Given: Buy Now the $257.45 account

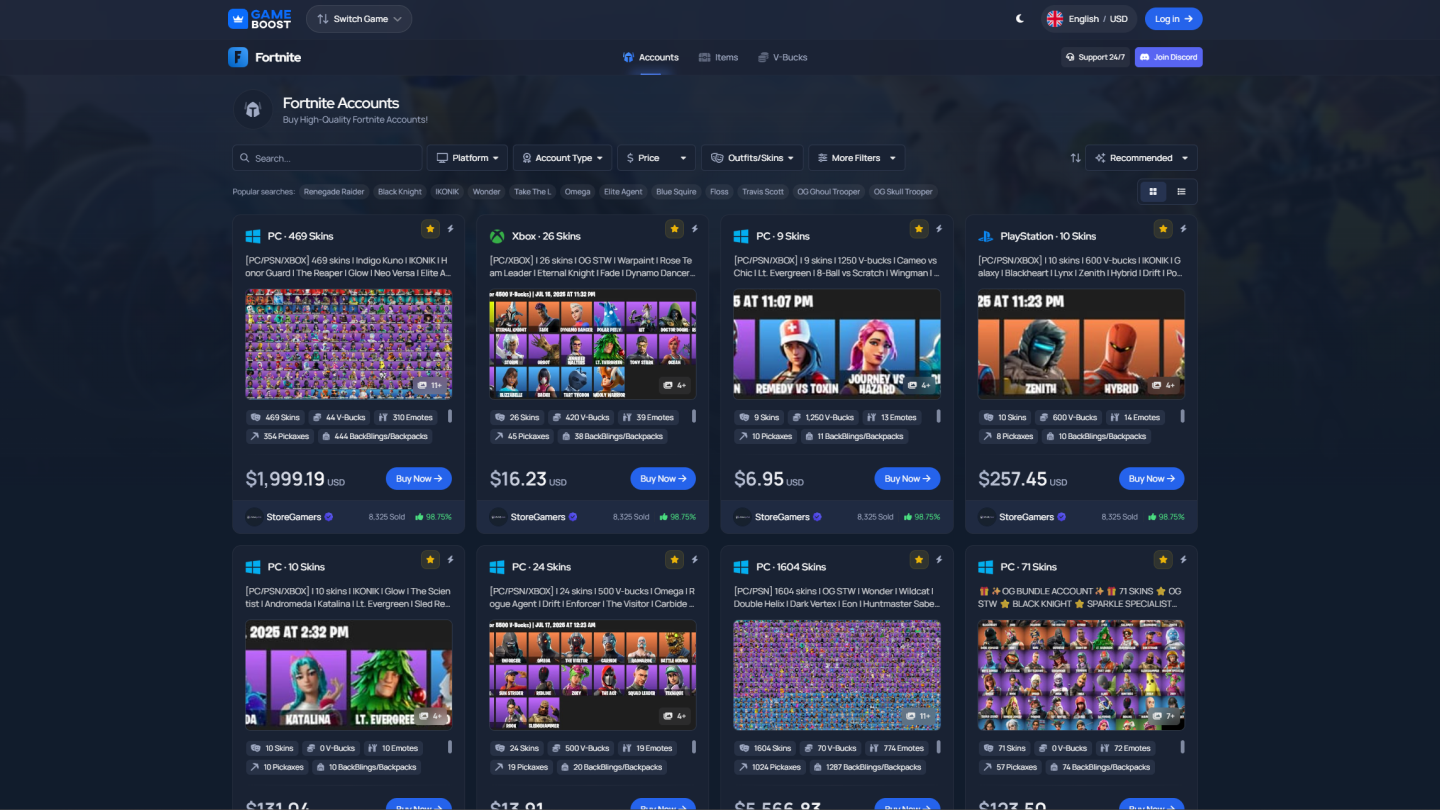Looking at the screenshot, I should [x=1152, y=479].
